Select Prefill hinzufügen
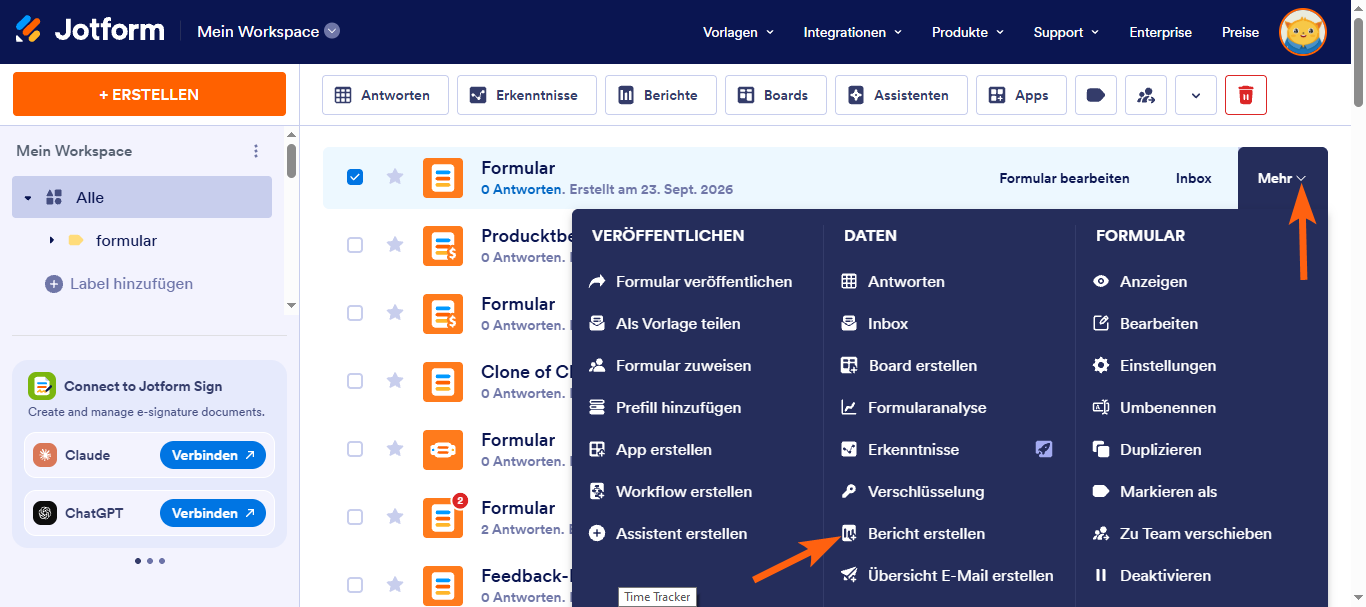The width and height of the screenshot is (1366, 607). click(666, 408)
